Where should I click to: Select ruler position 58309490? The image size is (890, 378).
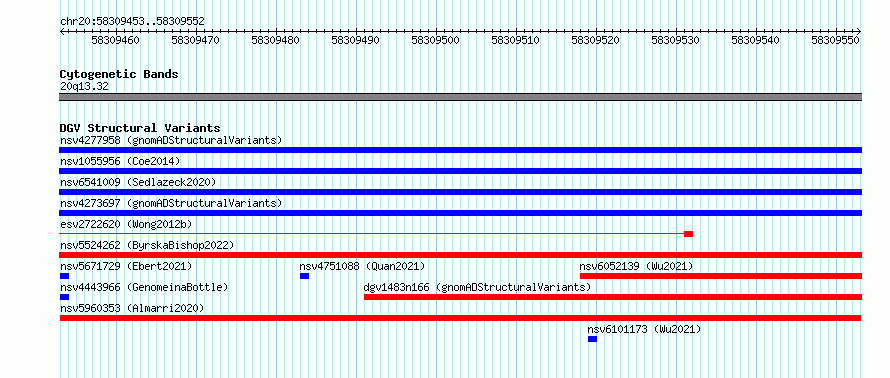pos(355,40)
